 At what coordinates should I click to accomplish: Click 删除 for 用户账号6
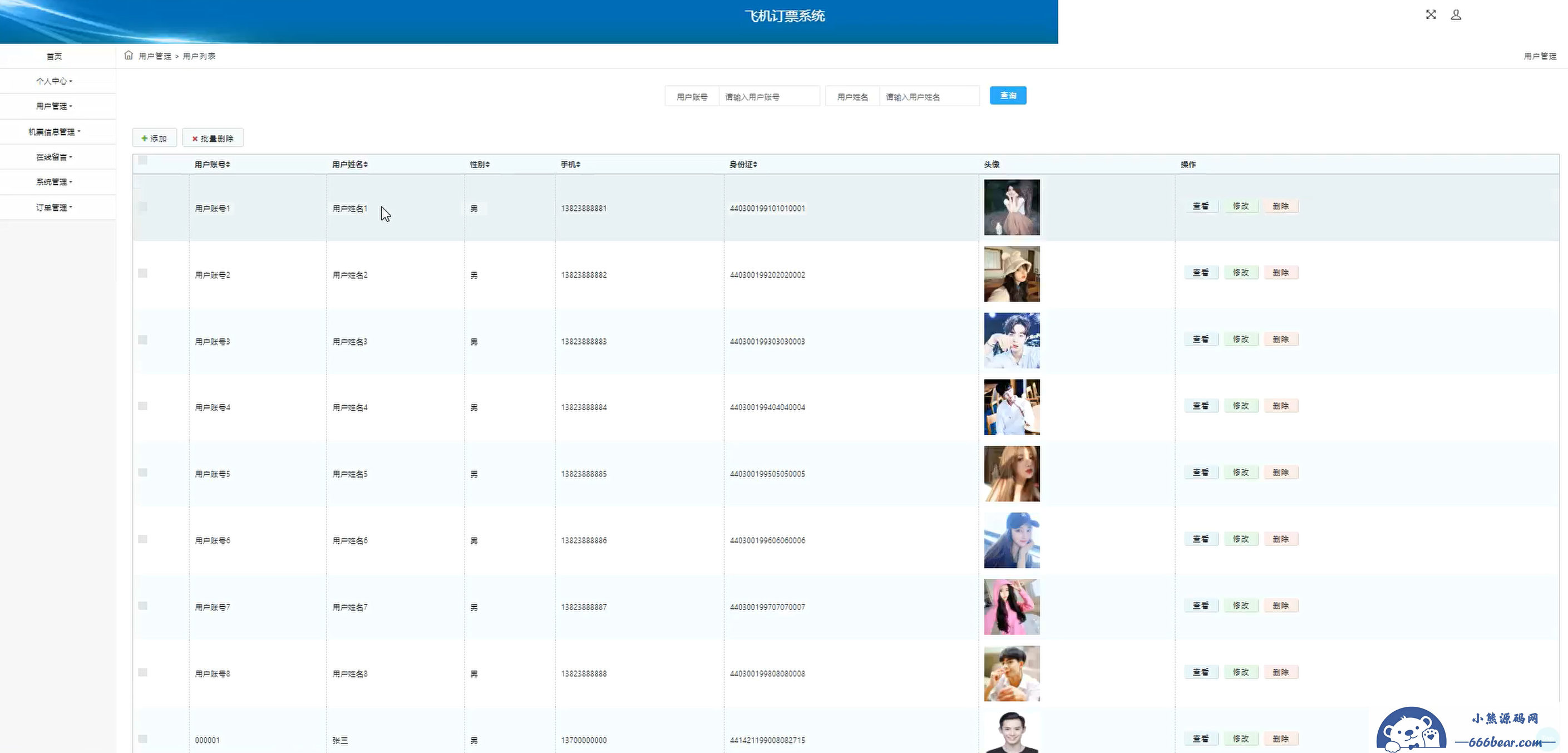[x=1281, y=539]
